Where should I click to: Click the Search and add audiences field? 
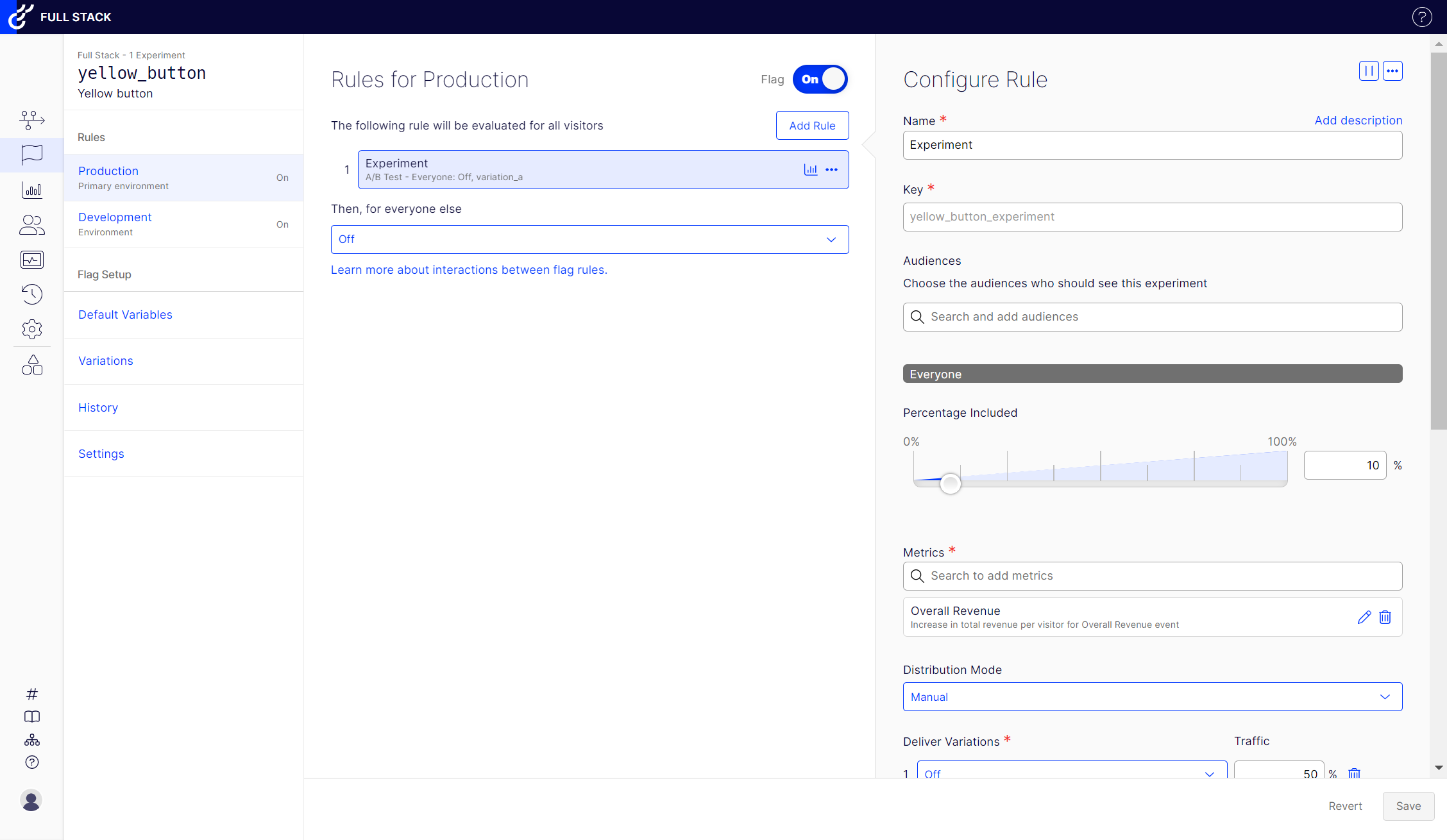click(1152, 317)
